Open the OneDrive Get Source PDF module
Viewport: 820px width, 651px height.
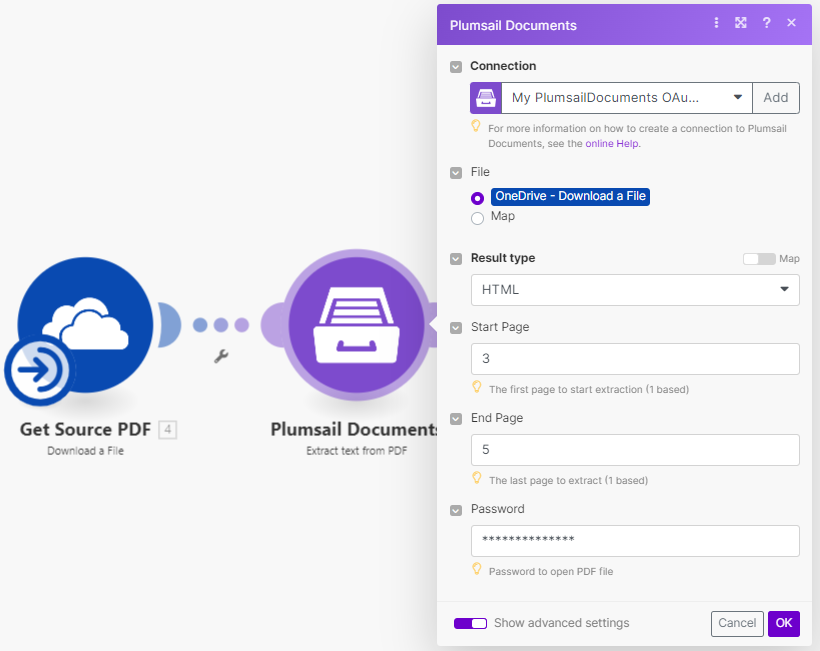point(85,324)
